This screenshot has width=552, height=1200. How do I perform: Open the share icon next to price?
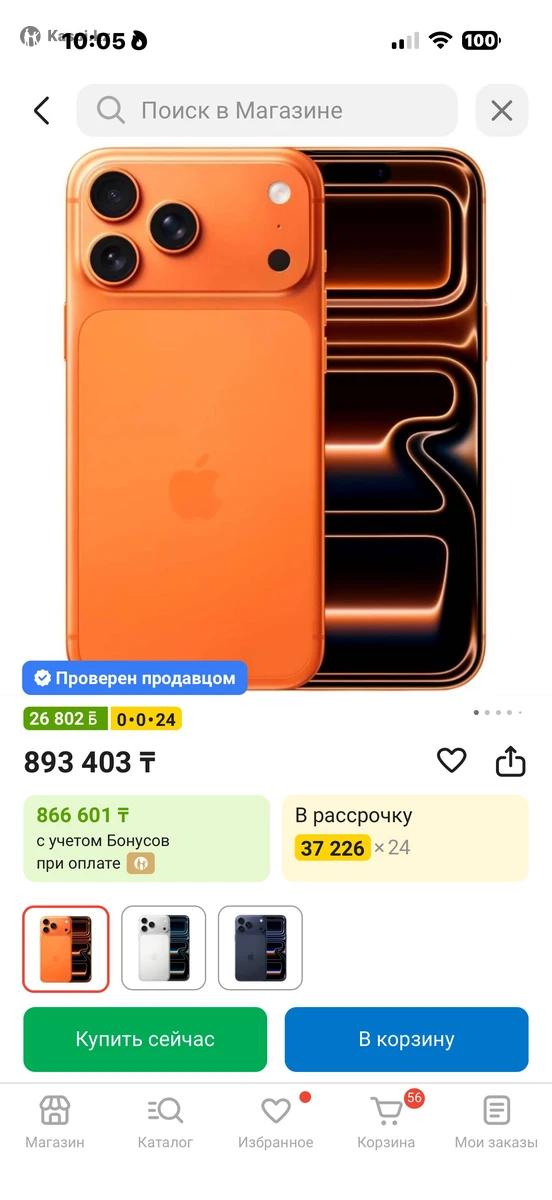(511, 761)
